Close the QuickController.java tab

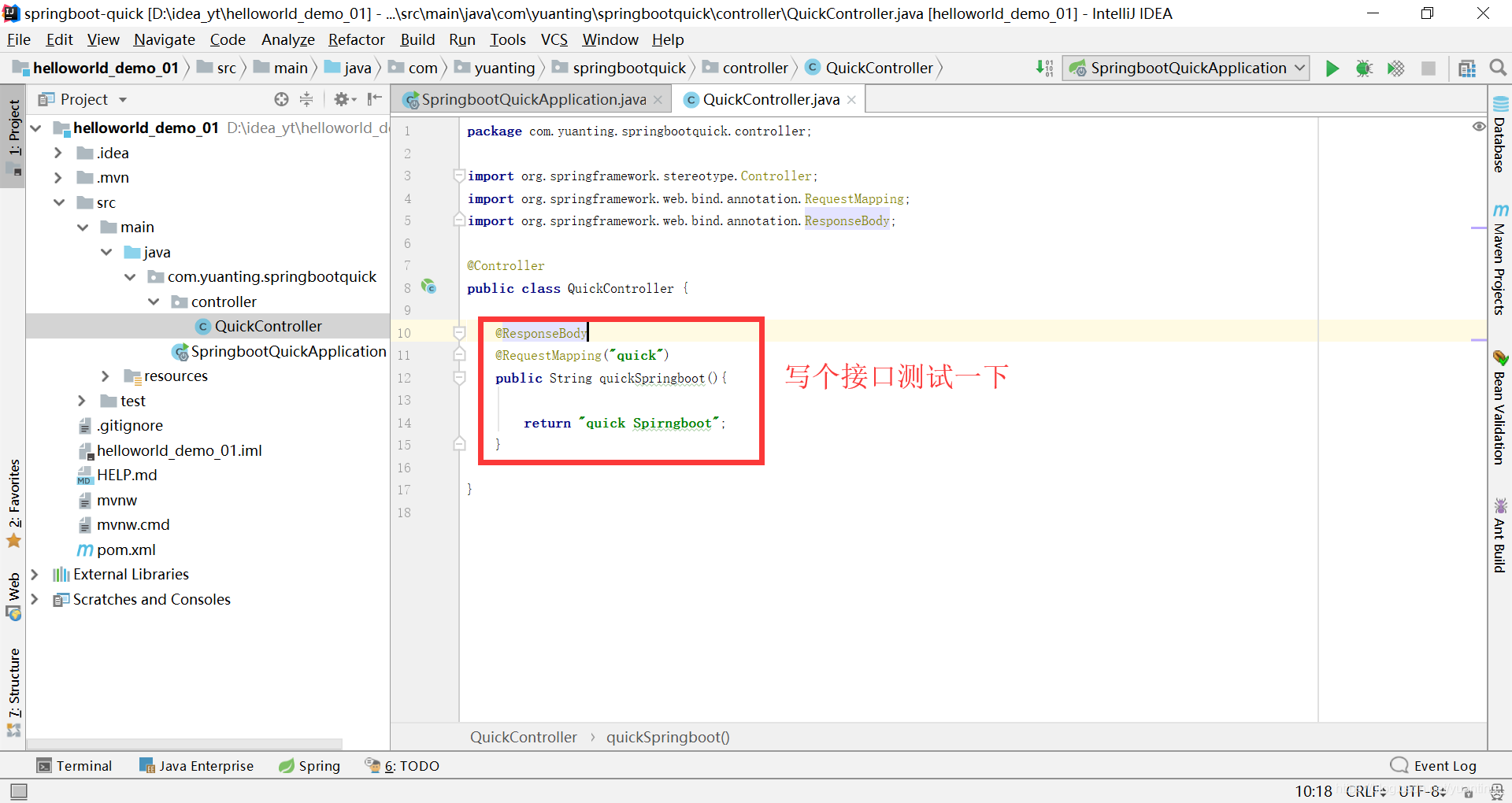(851, 99)
